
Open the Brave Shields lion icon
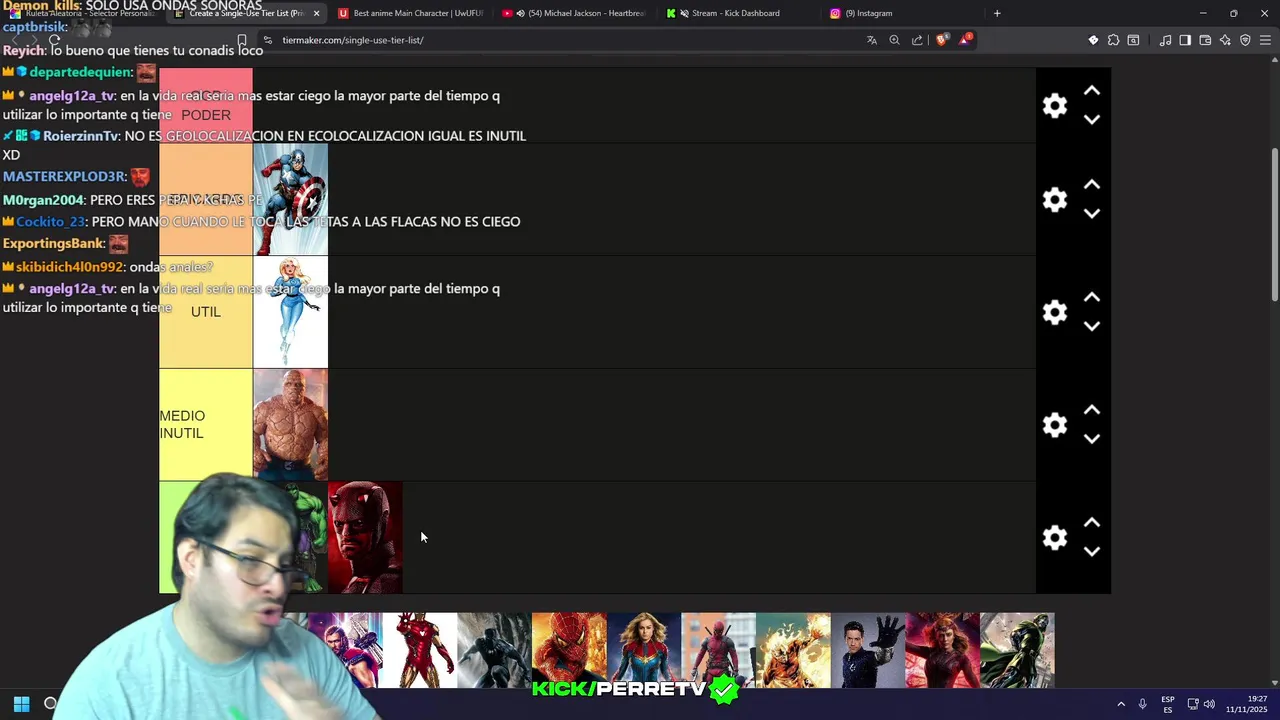(941, 40)
